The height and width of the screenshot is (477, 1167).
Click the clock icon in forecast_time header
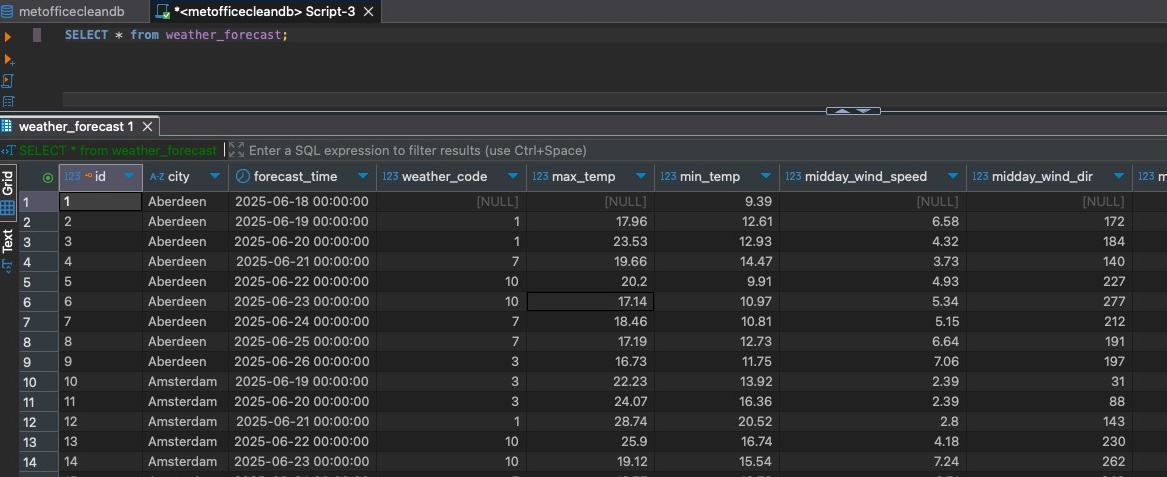pyautogui.click(x=242, y=176)
